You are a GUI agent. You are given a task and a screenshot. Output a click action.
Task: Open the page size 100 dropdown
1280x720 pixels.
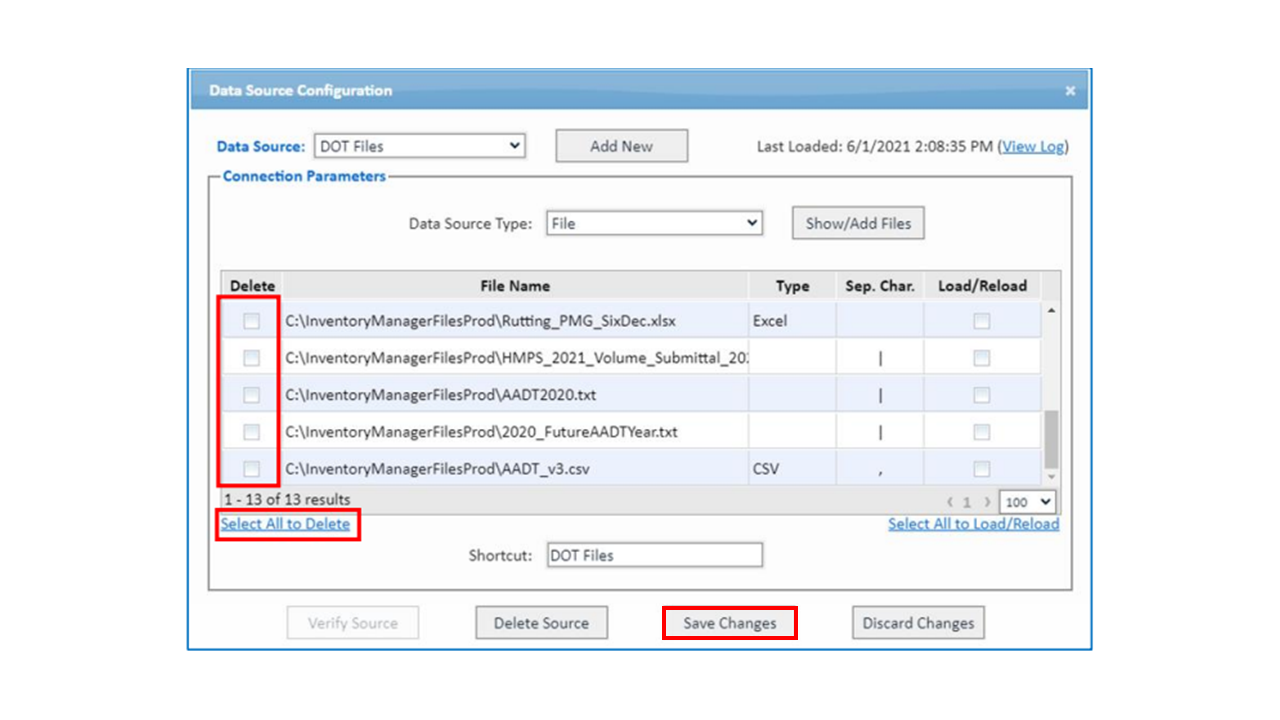tap(1027, 502)
